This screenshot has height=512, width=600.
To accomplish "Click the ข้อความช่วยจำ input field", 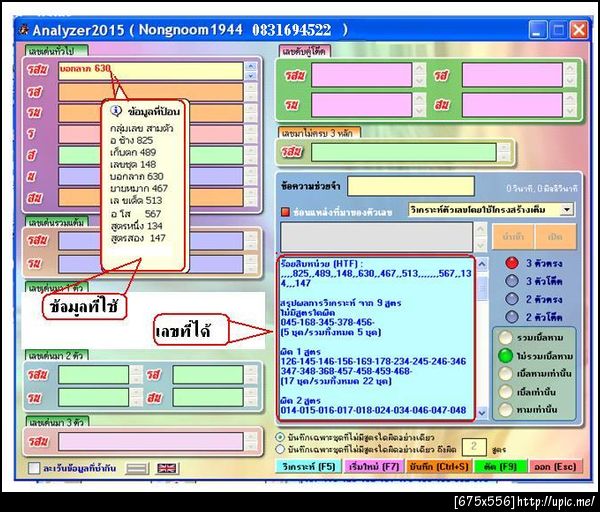I will [411, 186].
